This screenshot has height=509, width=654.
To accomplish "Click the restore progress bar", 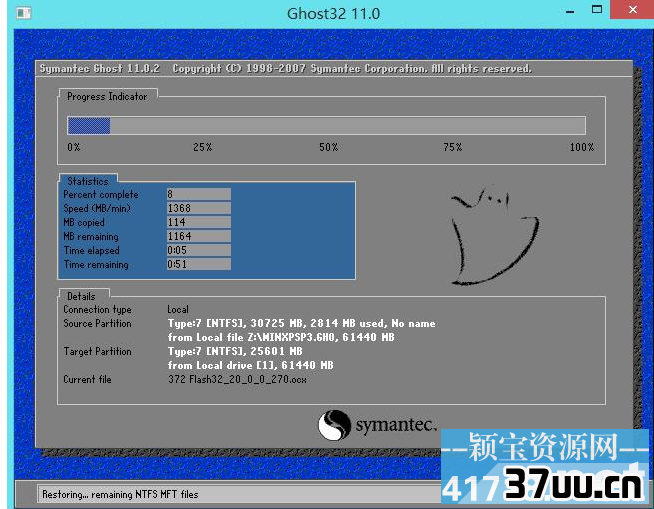I will (327, 126).
